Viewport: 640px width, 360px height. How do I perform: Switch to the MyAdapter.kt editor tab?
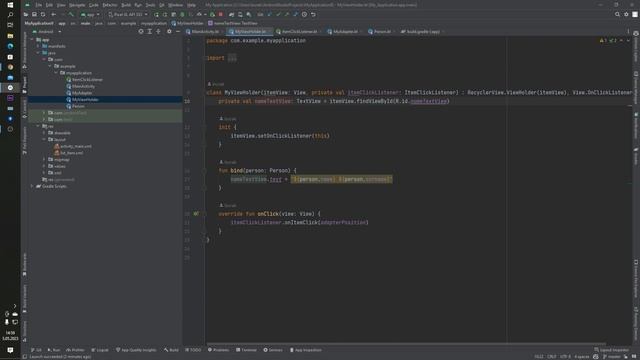[345, 31]
